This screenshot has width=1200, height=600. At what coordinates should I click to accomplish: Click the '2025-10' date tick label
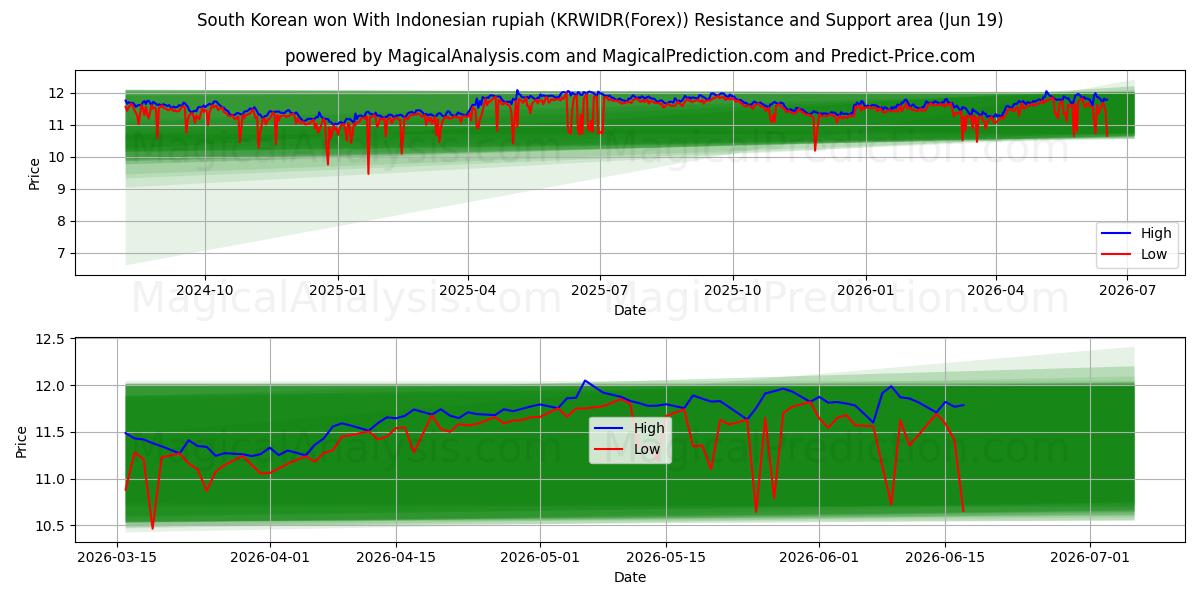click(x=733, y=291)
